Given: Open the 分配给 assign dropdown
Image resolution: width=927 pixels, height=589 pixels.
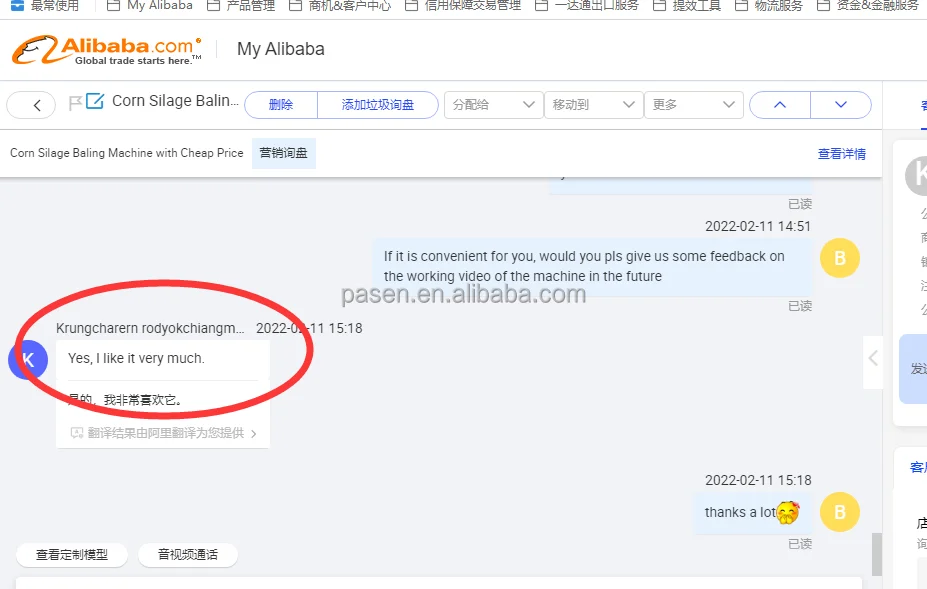Looking at the screenshot, I should [494, 105].
